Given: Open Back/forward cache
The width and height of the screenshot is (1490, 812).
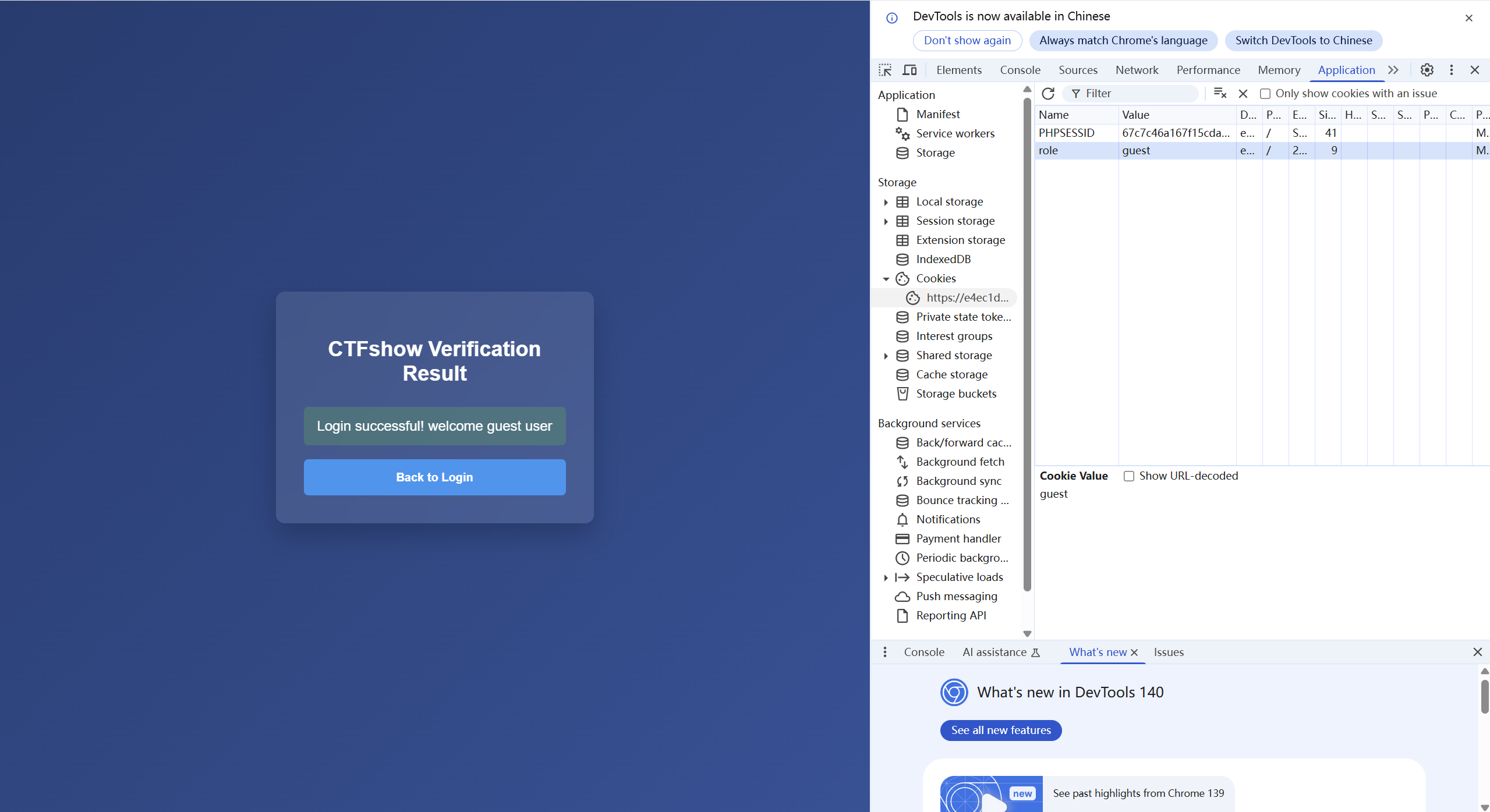Looking at the screenshot, I should coord(963,443).
